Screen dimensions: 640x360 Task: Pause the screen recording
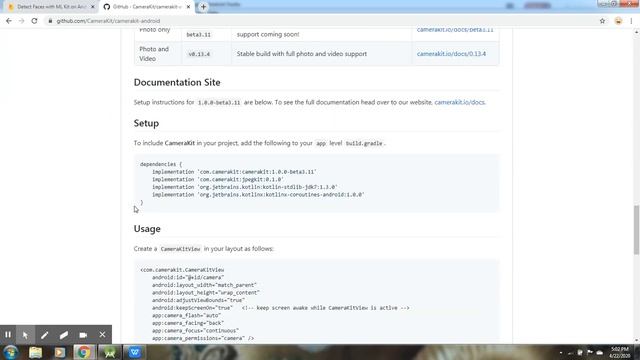click(8, 335)
